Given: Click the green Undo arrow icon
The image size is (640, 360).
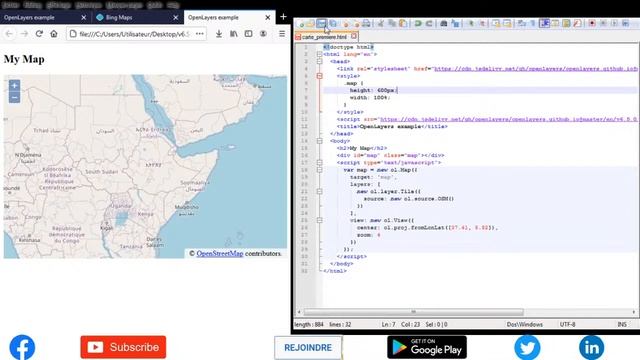Looking at the screenshot, I should (x=418, y=24).
